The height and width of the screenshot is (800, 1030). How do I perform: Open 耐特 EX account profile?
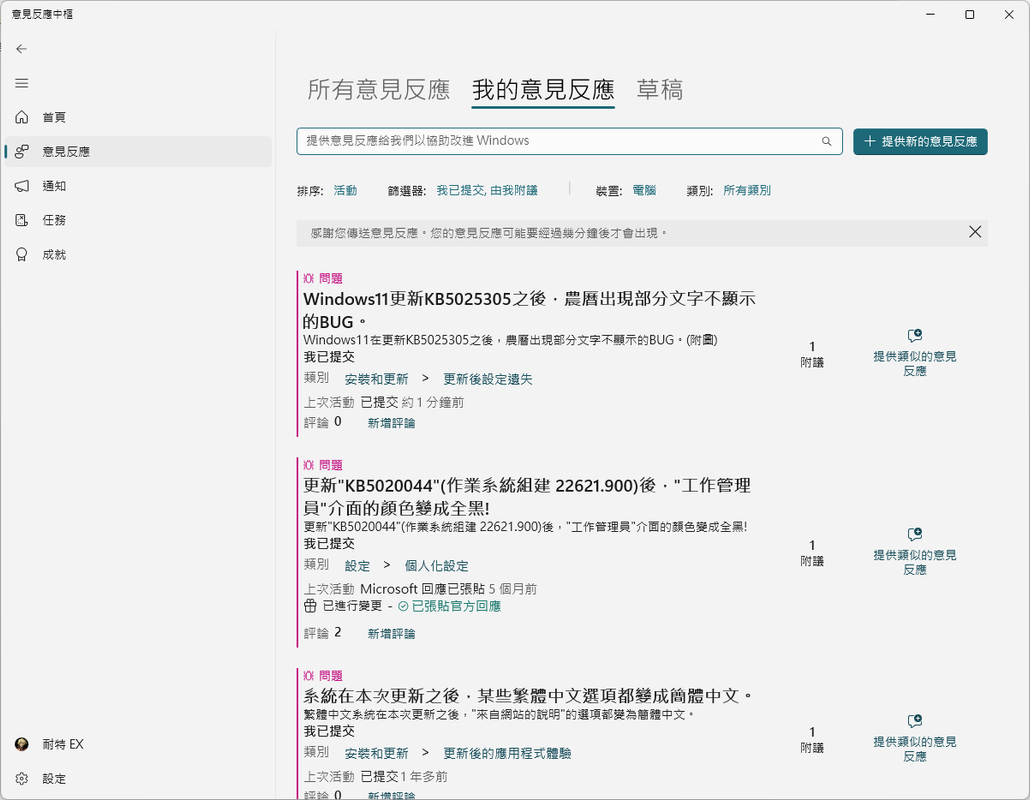tap(138, 744)
